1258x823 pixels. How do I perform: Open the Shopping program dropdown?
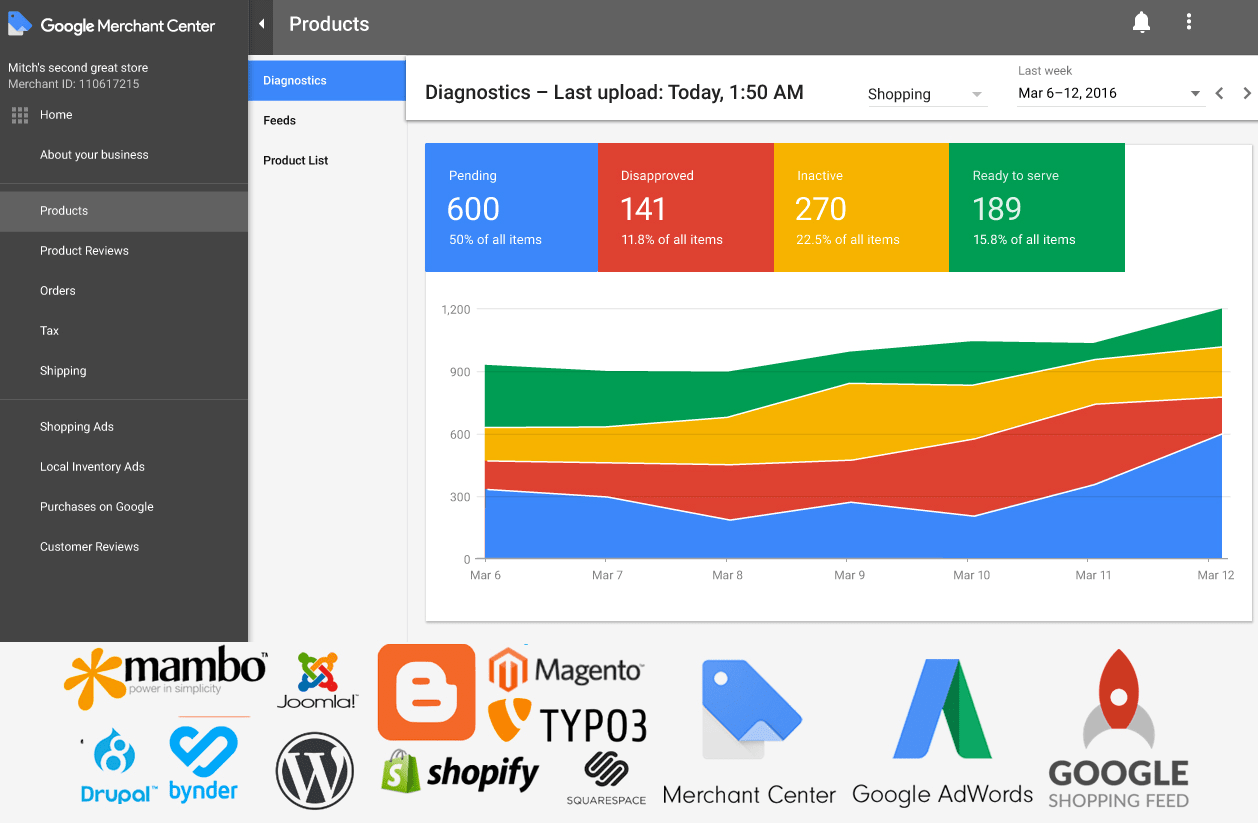tap(926, 94)
